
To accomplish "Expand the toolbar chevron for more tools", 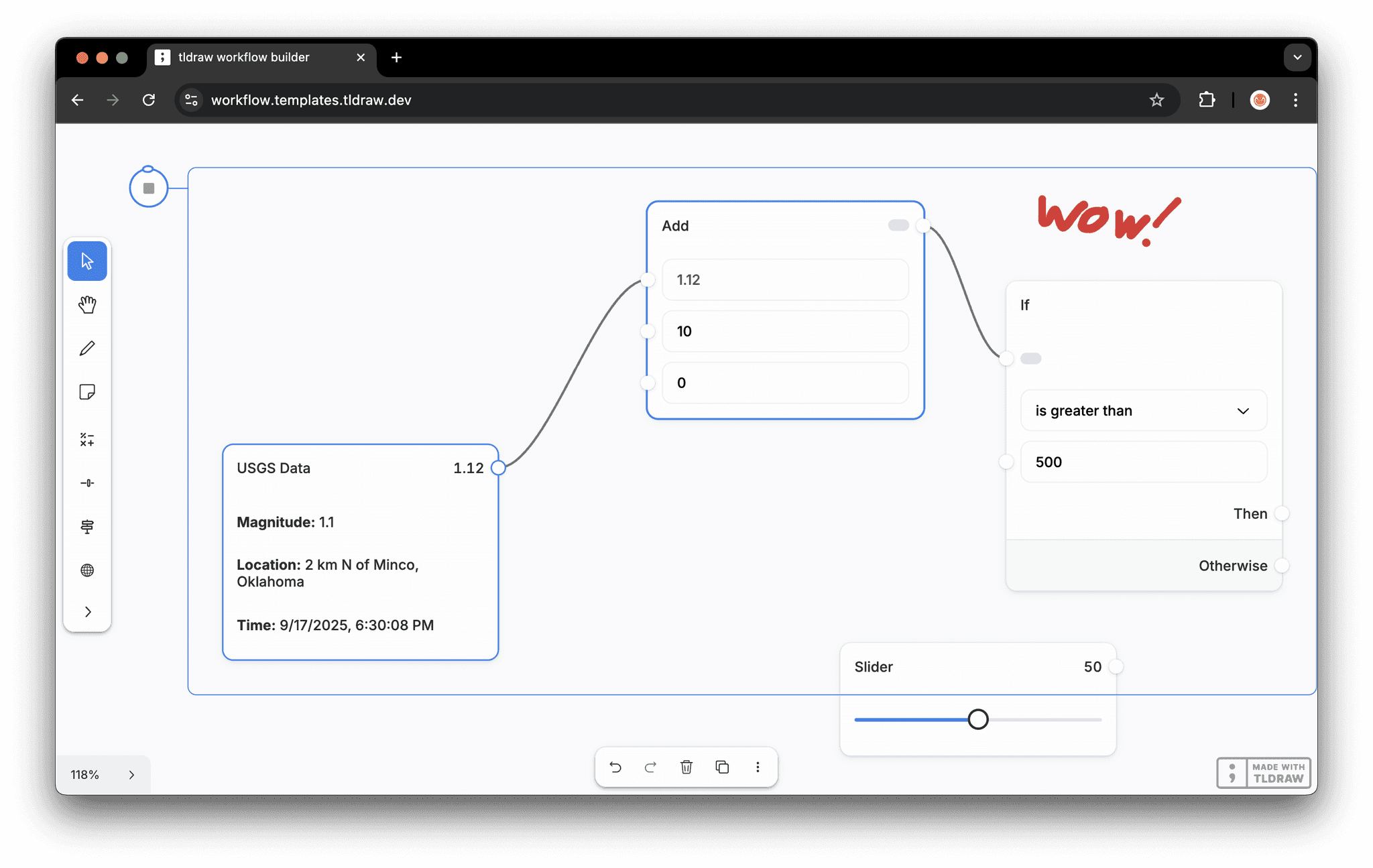I will point(87,611).
